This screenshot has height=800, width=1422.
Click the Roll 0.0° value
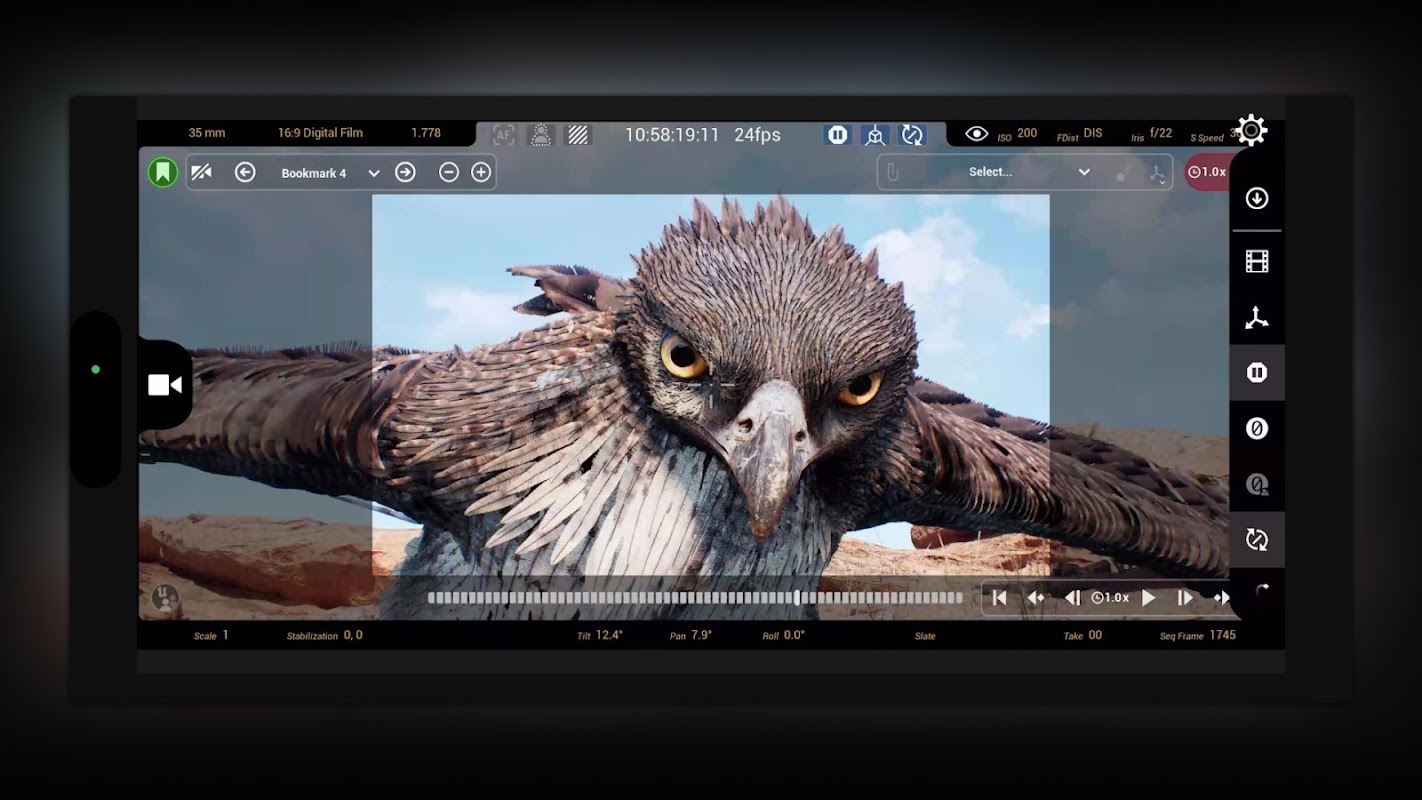[x=783, y=635]
